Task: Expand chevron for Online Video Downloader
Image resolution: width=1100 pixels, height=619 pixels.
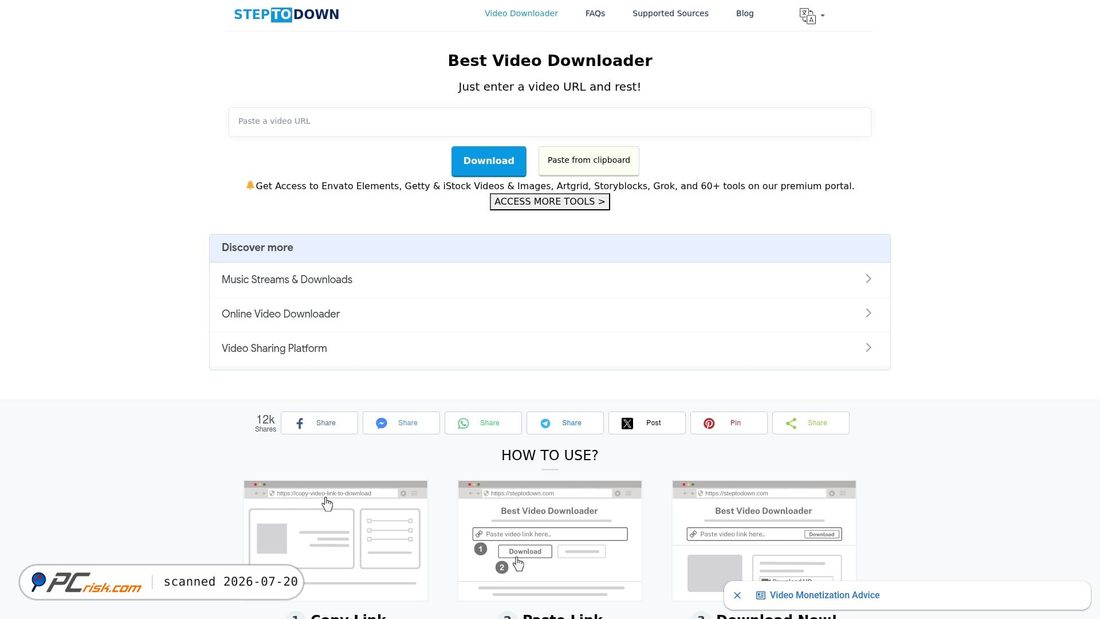Action: click(x=868, y=313)
